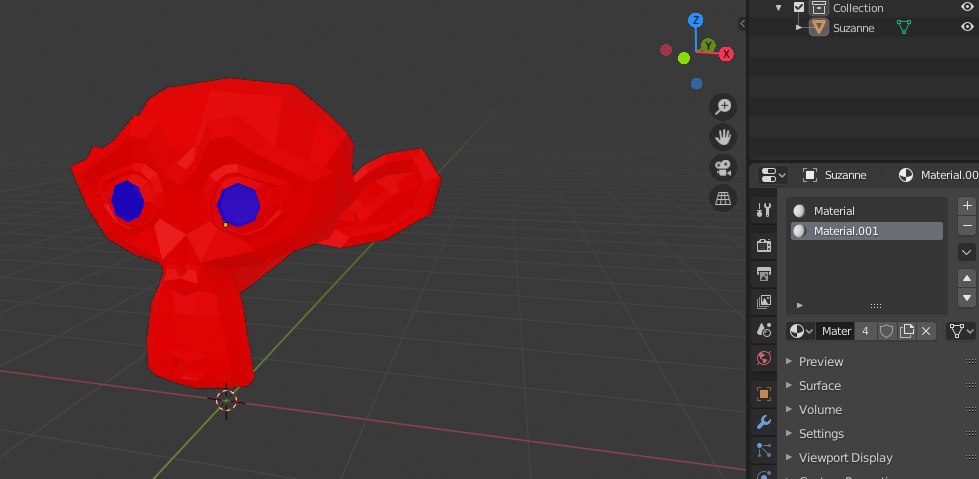Click the sphere icon of the Material slot

[x=799, y=211]
